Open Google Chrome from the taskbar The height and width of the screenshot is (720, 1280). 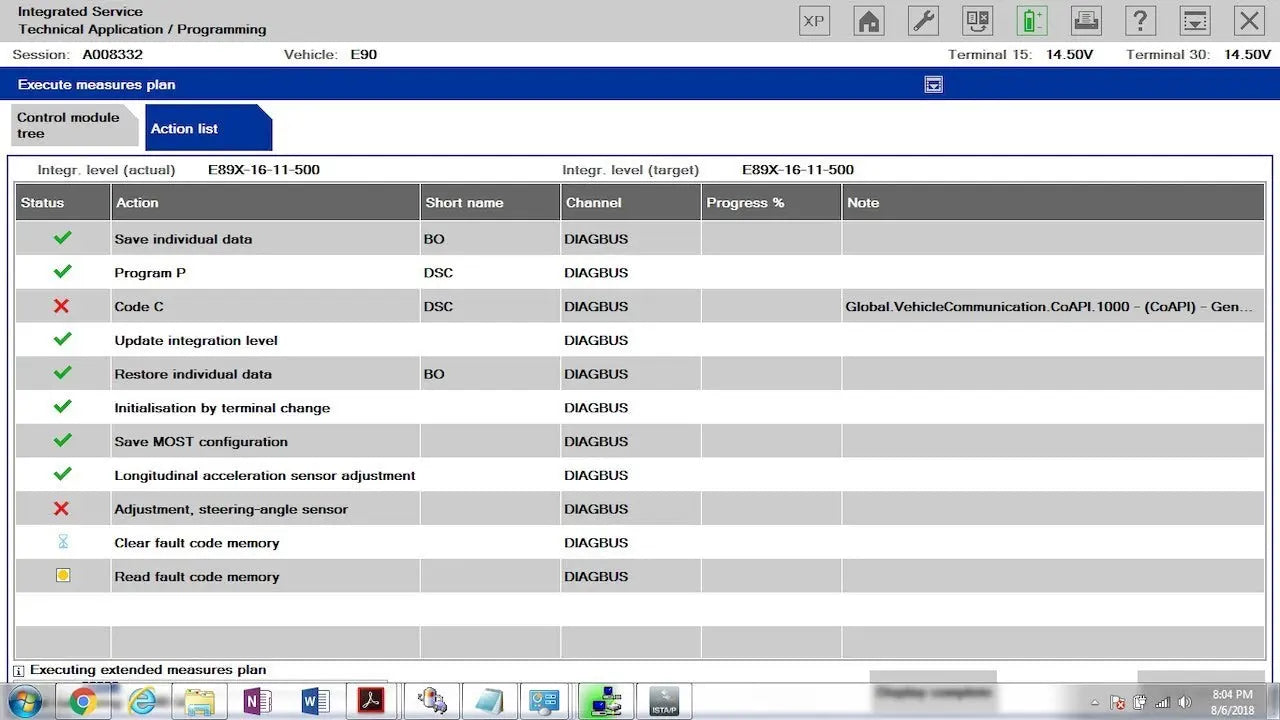(83, 701)
